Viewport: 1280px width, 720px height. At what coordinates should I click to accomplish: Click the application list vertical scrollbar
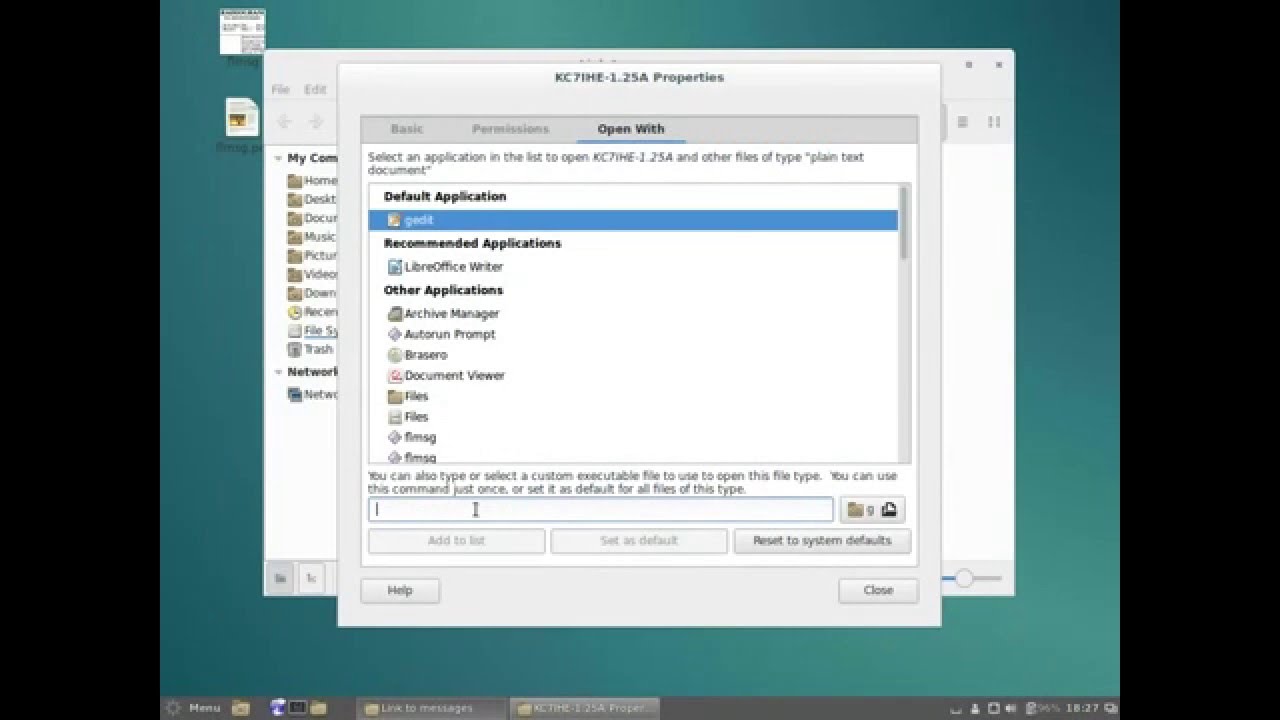[x=905, y=224]
